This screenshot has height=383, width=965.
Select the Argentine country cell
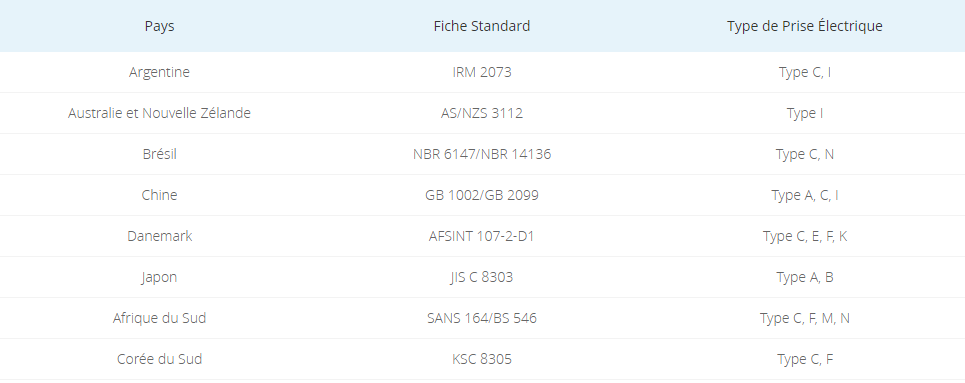coord(159,72)
